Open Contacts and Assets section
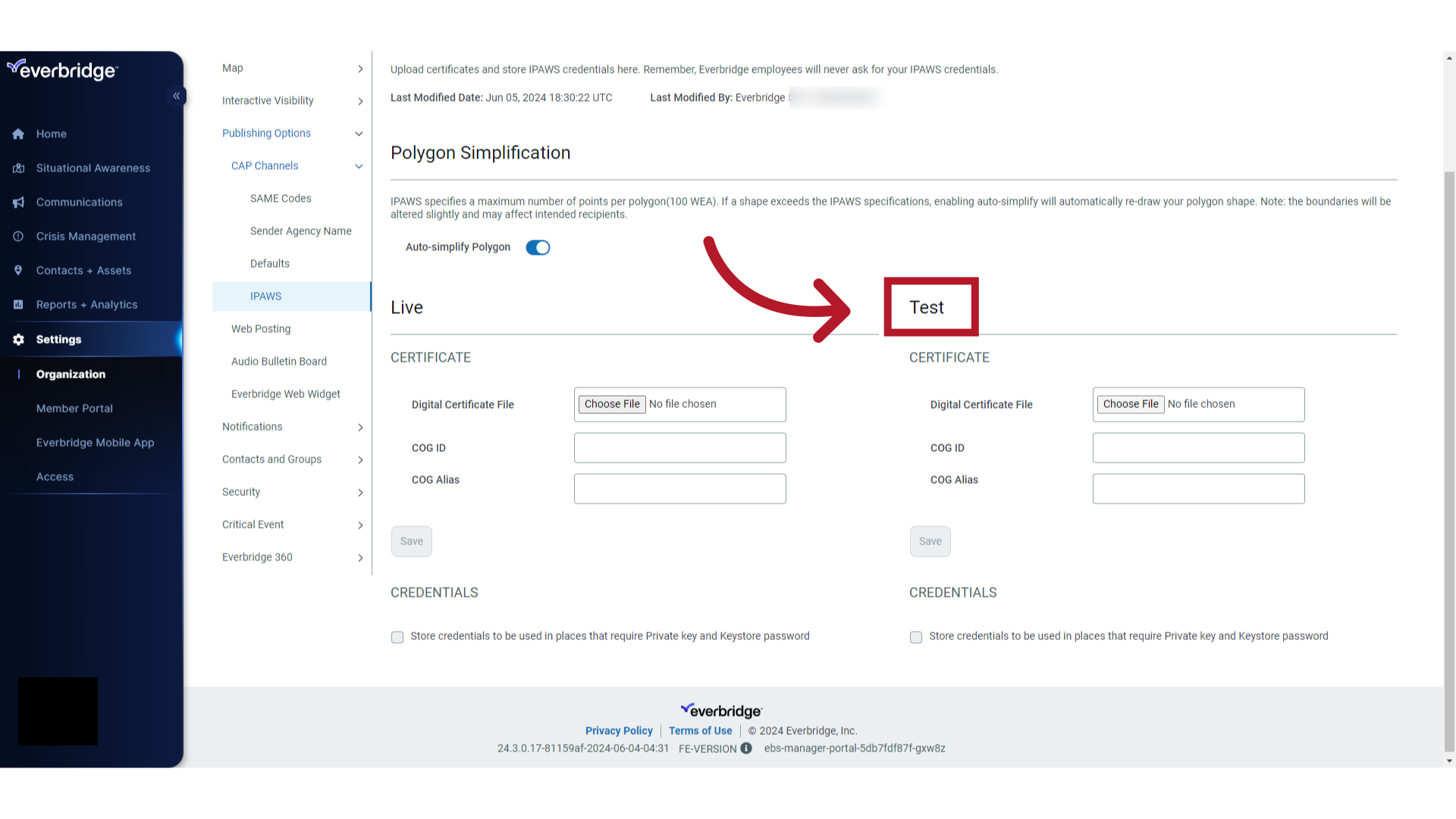This screenshot has height=819, width=1456. [83, 270]
